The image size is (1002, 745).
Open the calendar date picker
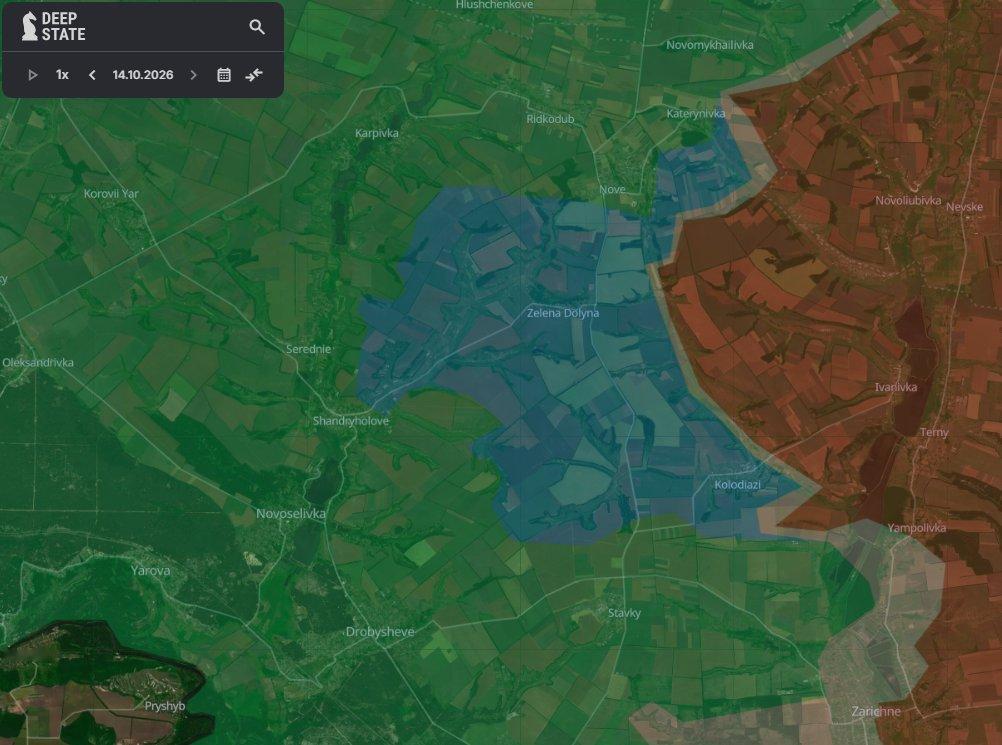224,75
